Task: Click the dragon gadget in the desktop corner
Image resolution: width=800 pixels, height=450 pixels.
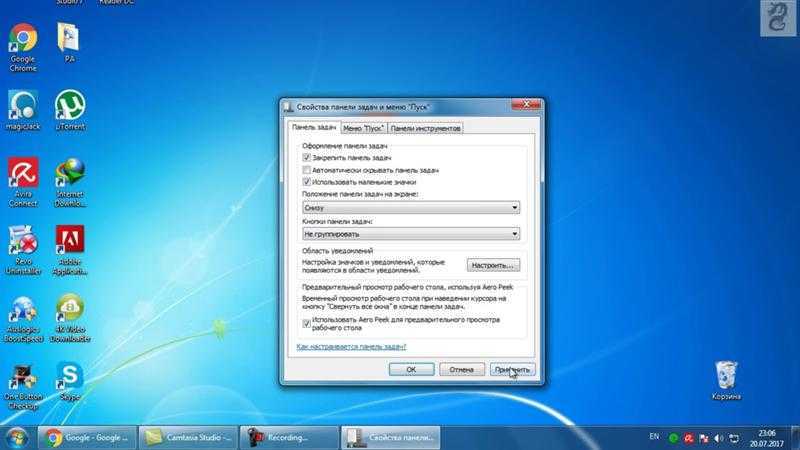Action: [778, 18]
